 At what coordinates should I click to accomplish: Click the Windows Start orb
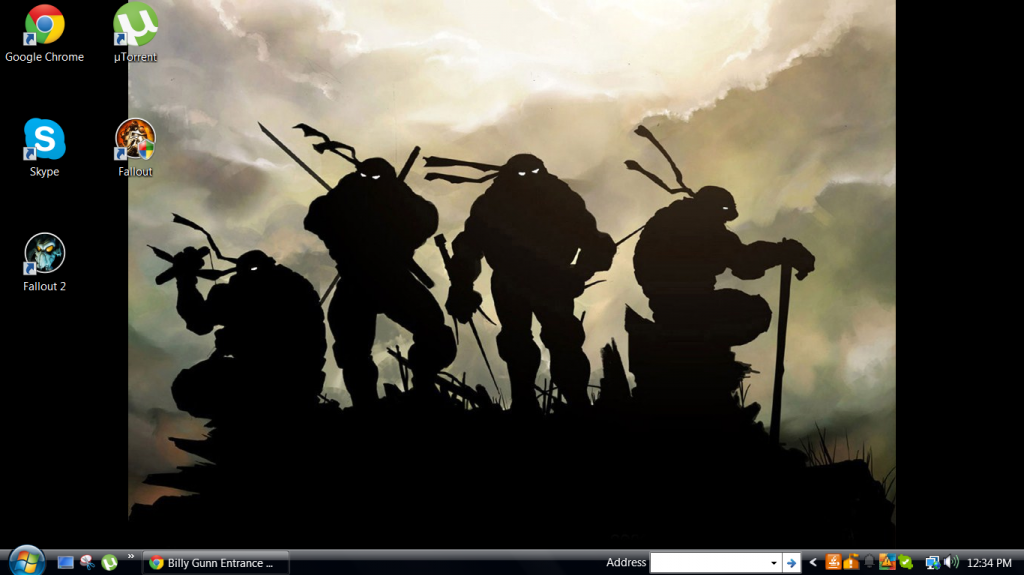(26, 562)
